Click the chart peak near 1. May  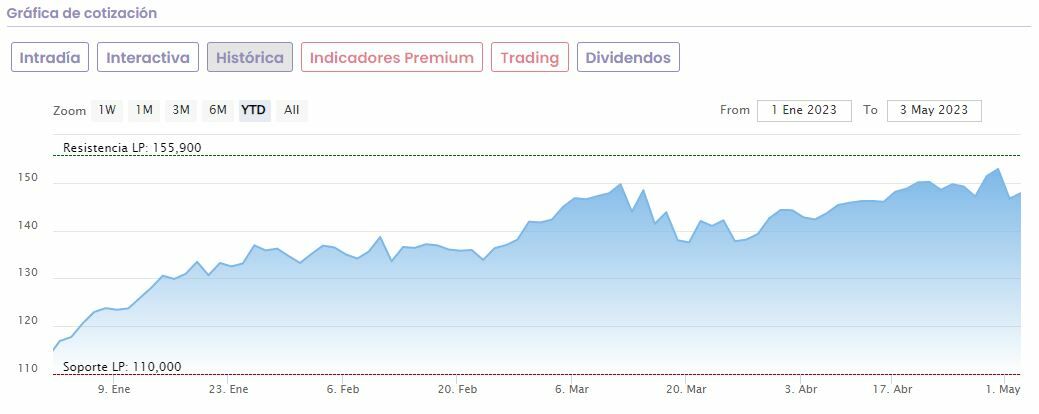point(998,169)
